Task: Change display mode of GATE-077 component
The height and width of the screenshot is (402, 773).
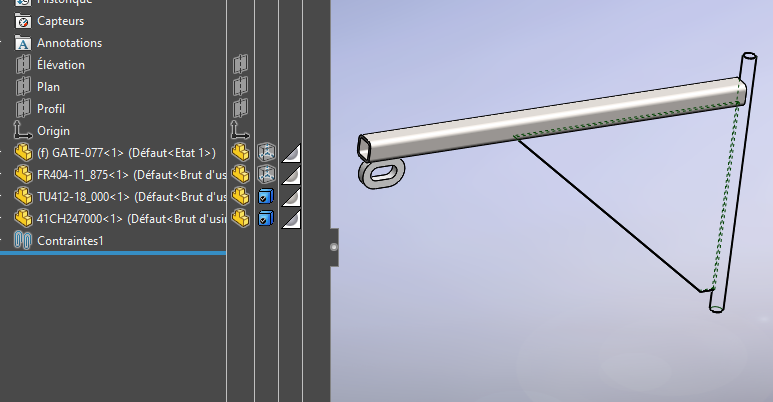Action: coord(266,152)
